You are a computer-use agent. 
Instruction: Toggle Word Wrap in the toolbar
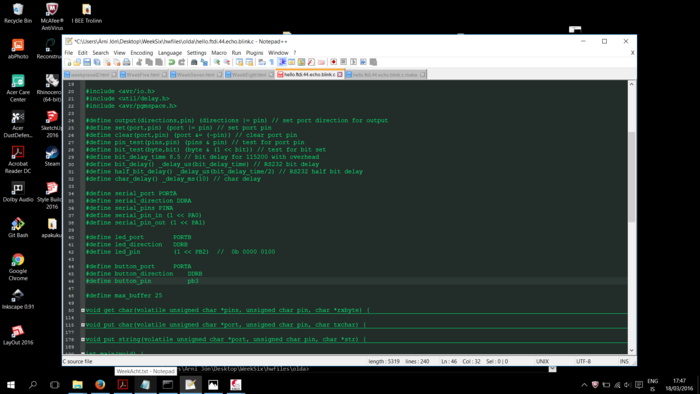[262, 62]
